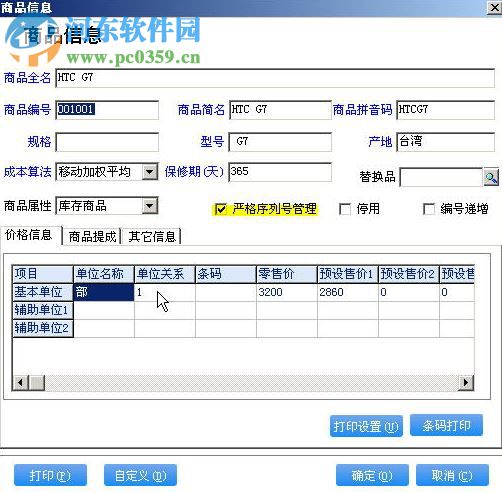
Task: Open the 商品提成 tab
Action: point(92,237)
